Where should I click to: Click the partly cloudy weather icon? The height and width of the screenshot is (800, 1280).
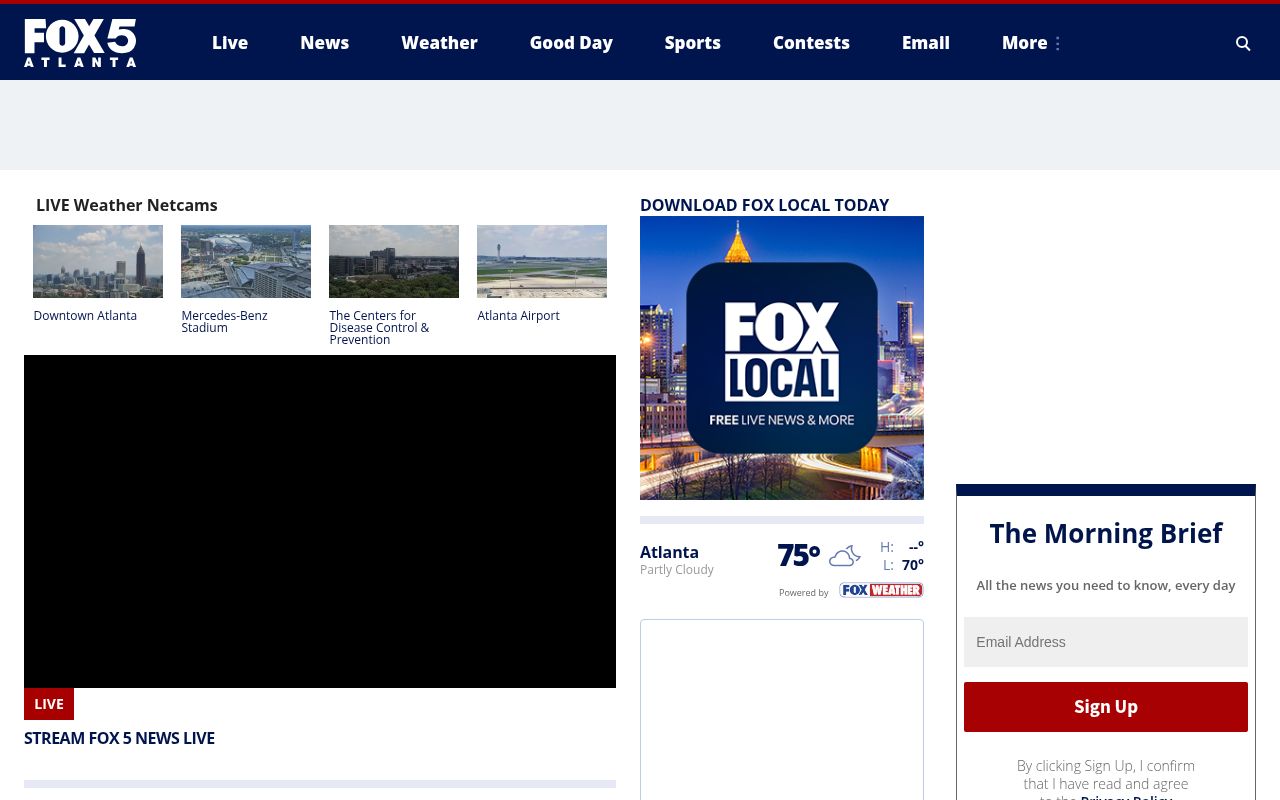845,556
